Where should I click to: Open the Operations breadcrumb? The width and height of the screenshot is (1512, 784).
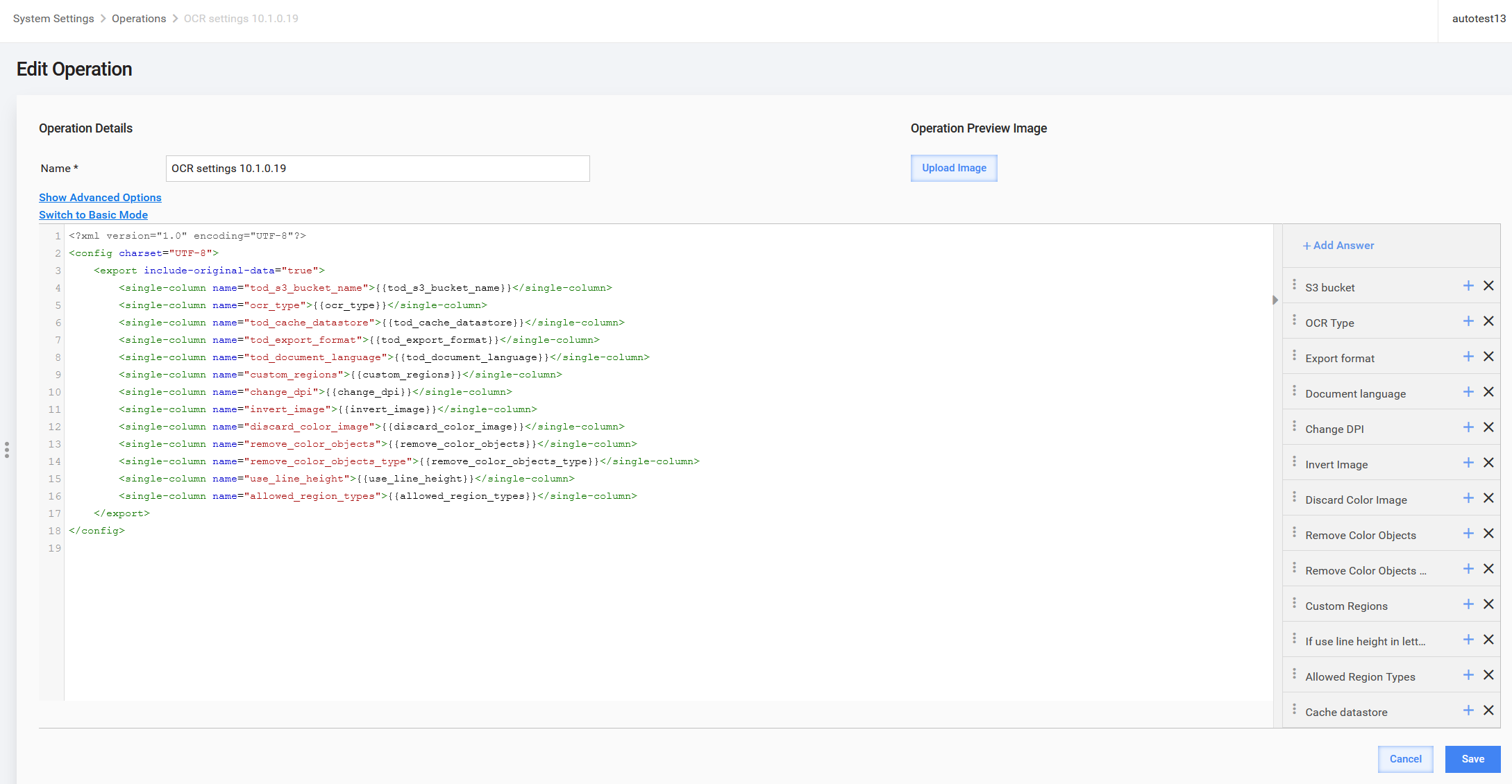pos(139,19)
